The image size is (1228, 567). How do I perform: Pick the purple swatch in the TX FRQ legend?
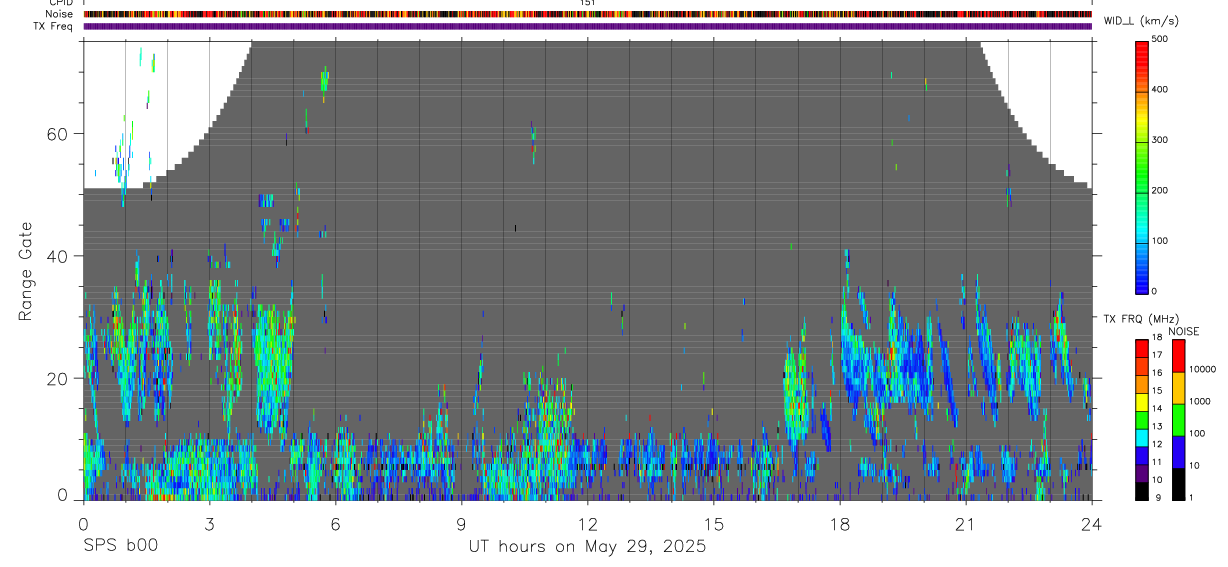(x=1142, y=473)
